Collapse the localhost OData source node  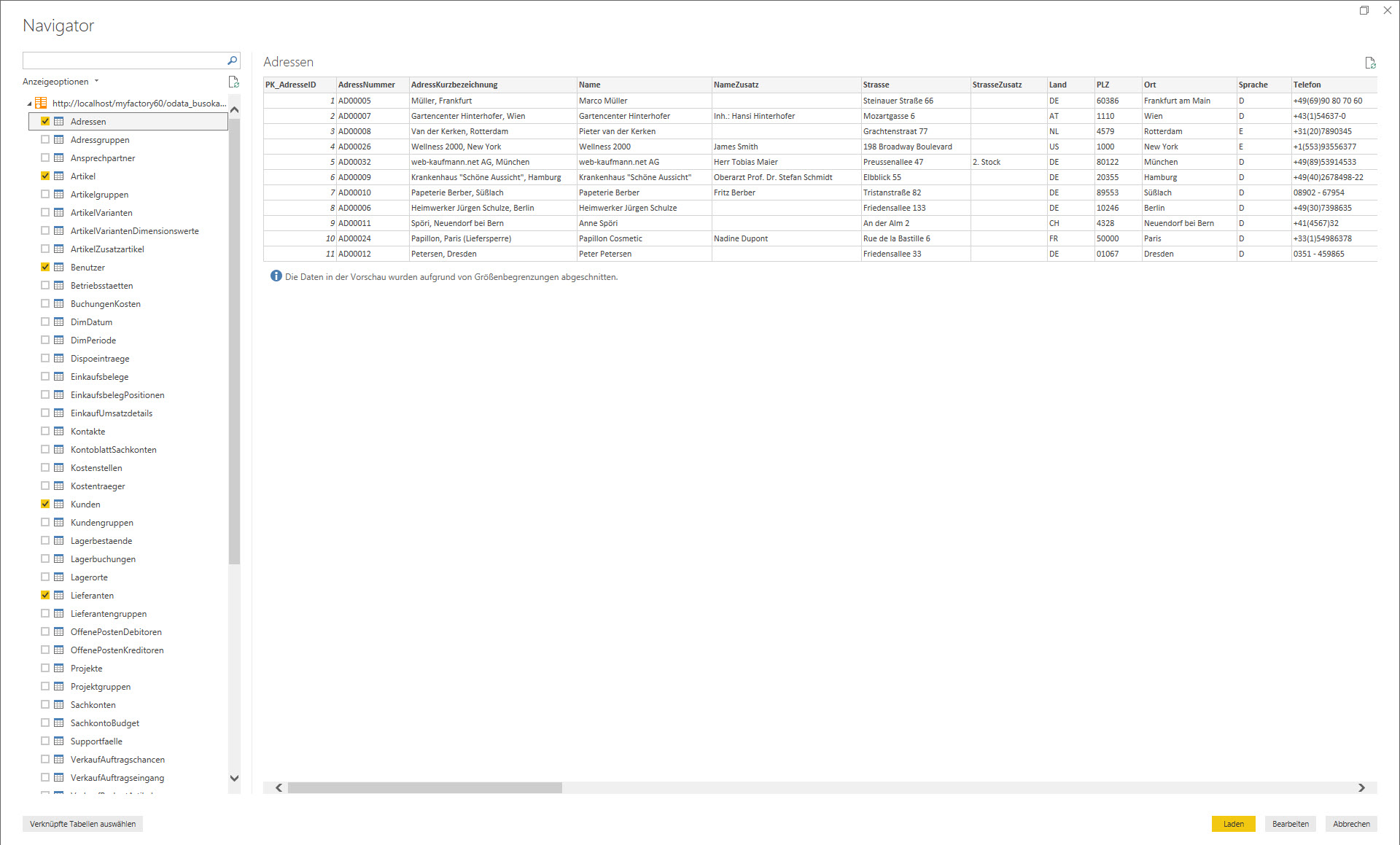tap(29, 104)
